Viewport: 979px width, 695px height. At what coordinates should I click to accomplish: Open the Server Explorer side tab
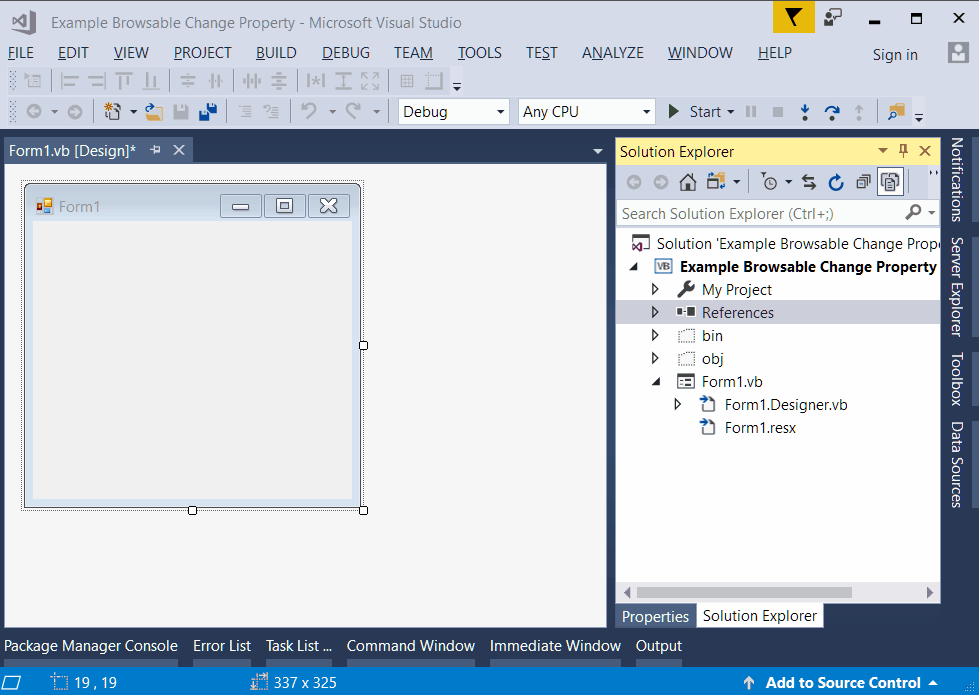(x=957, y=287)
